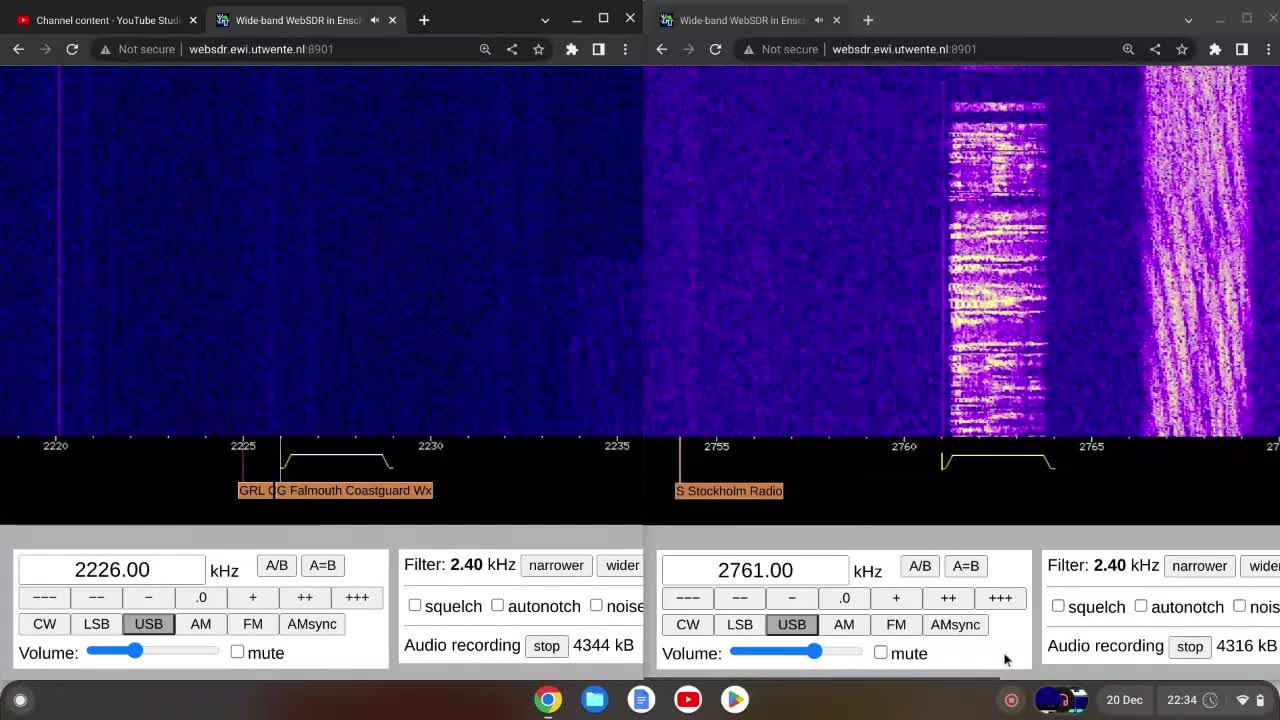The width and height of the screenshot is (1280, 720).
Task: Open date indicator showing 20 Dec
Action: pos(1124,700)
